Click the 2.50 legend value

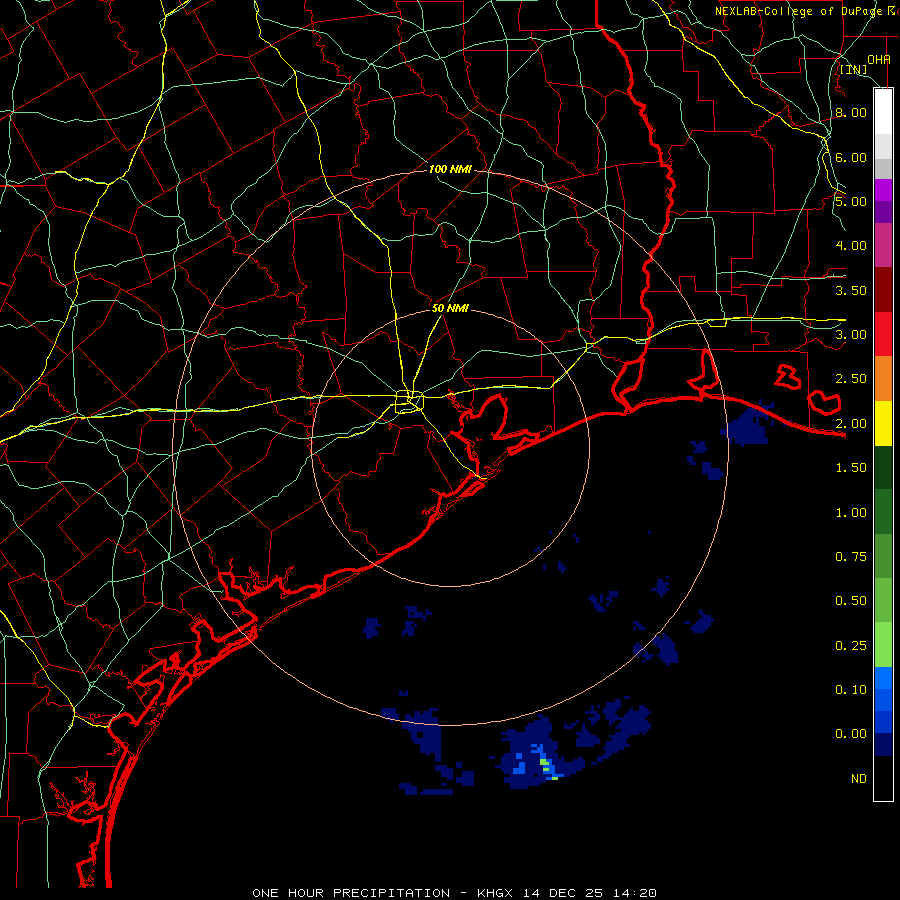[x=851, y=379]
